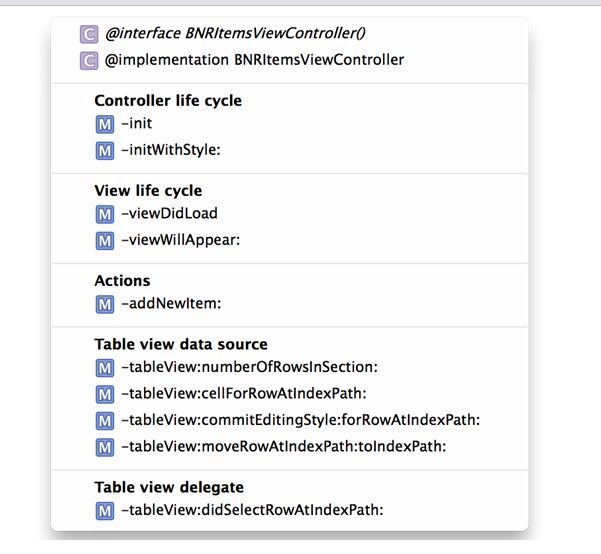
Task: Click method icon beside didSelectRowAtIndexPath
Action: (105, 511)
